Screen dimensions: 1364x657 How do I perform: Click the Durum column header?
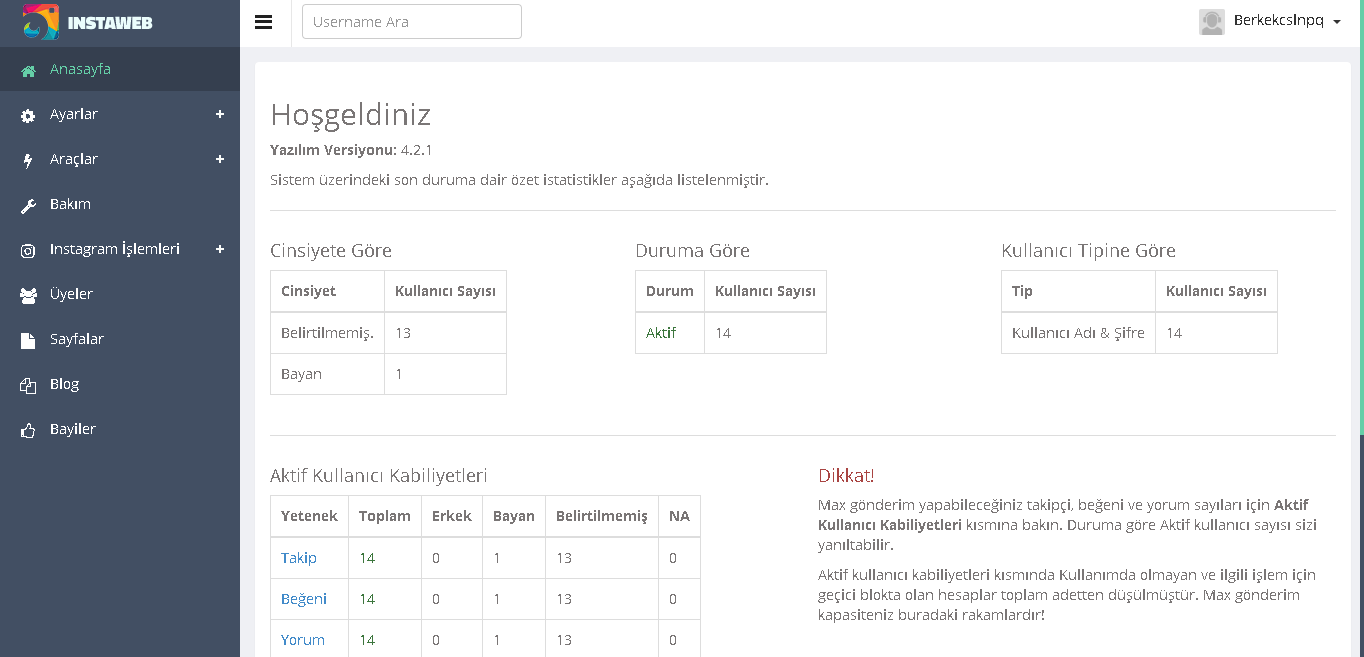click(x=670, y=291)
